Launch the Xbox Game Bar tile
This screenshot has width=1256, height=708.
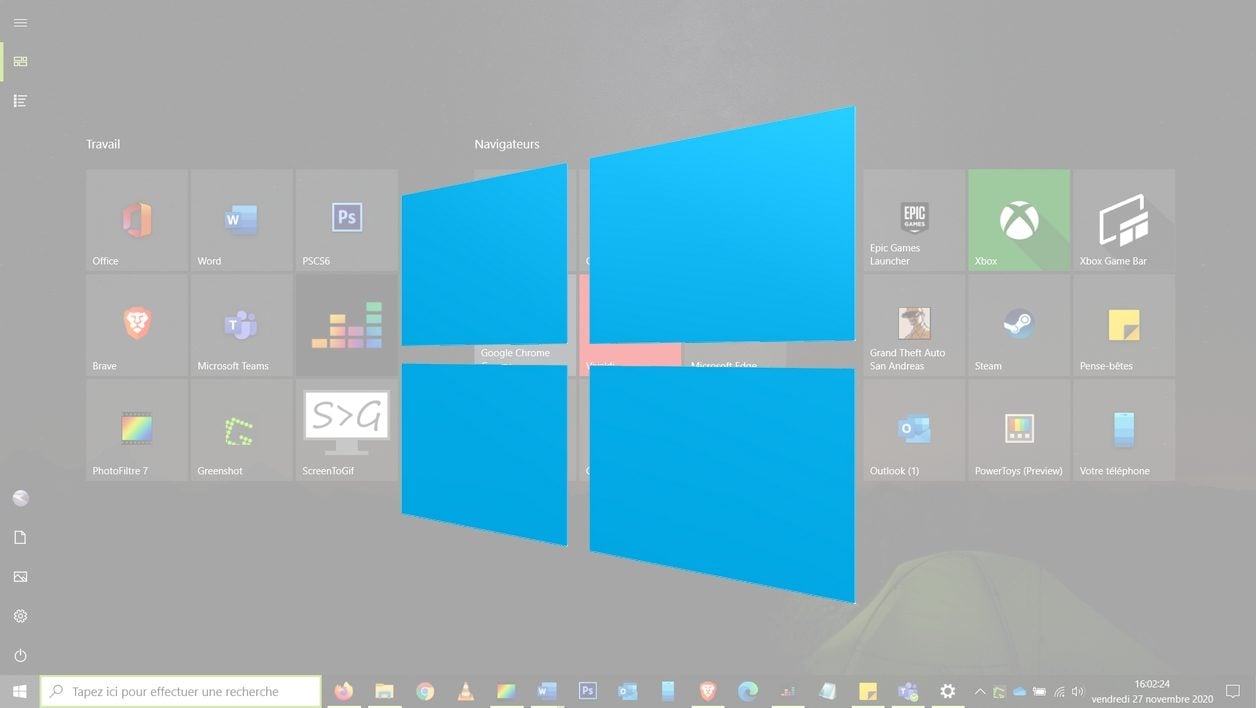[1124, 220]
